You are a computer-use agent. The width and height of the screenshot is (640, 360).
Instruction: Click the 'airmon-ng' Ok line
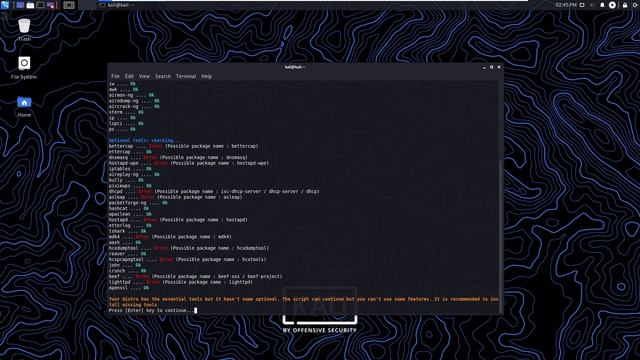131,95
